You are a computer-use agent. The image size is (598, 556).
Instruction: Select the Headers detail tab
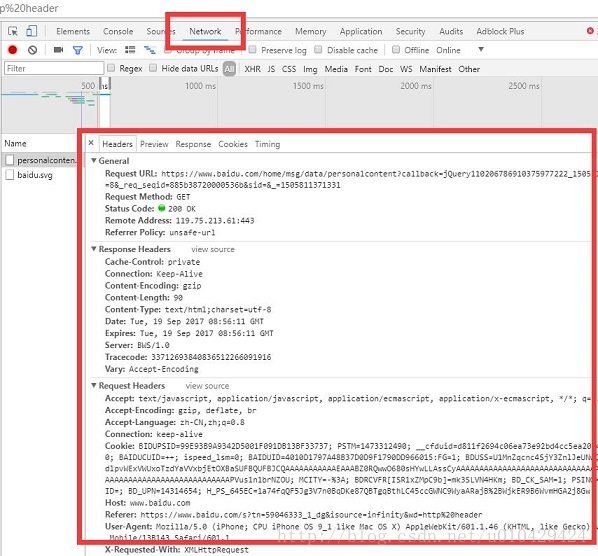(x=117, y=144)
